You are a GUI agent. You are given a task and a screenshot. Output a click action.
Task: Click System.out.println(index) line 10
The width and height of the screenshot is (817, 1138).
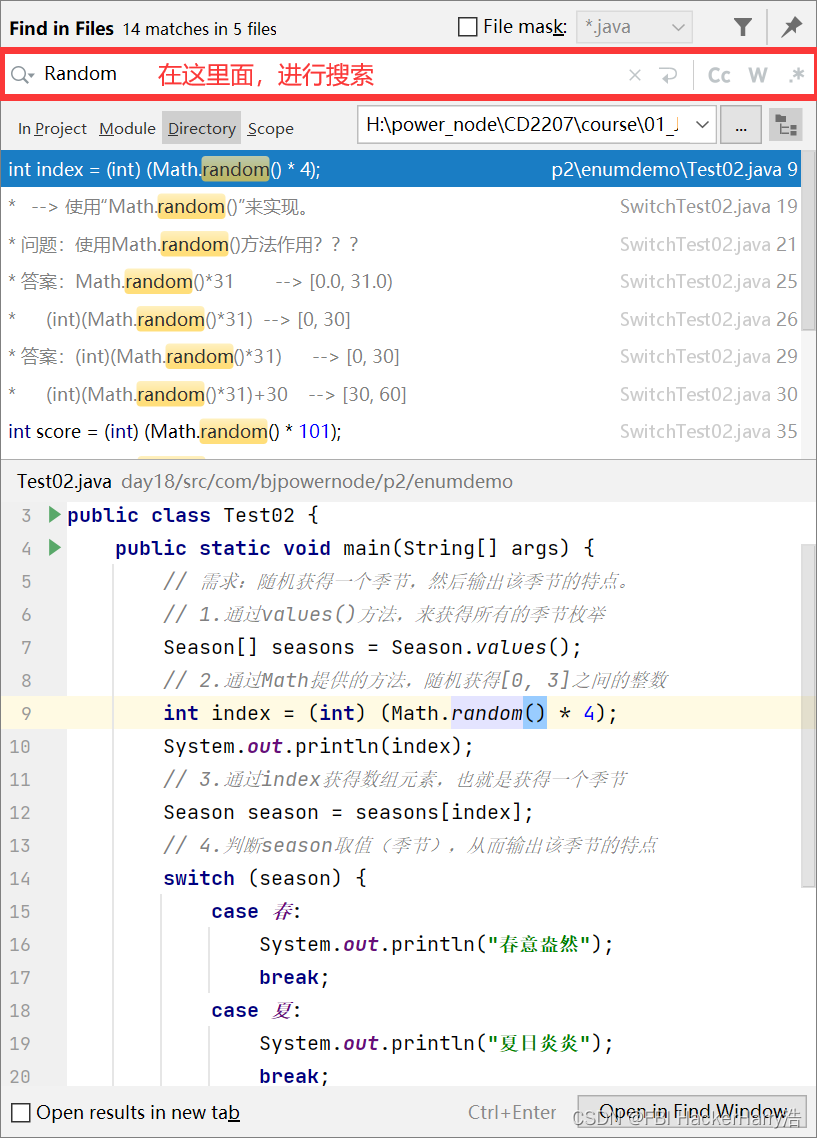pos(318,746)
